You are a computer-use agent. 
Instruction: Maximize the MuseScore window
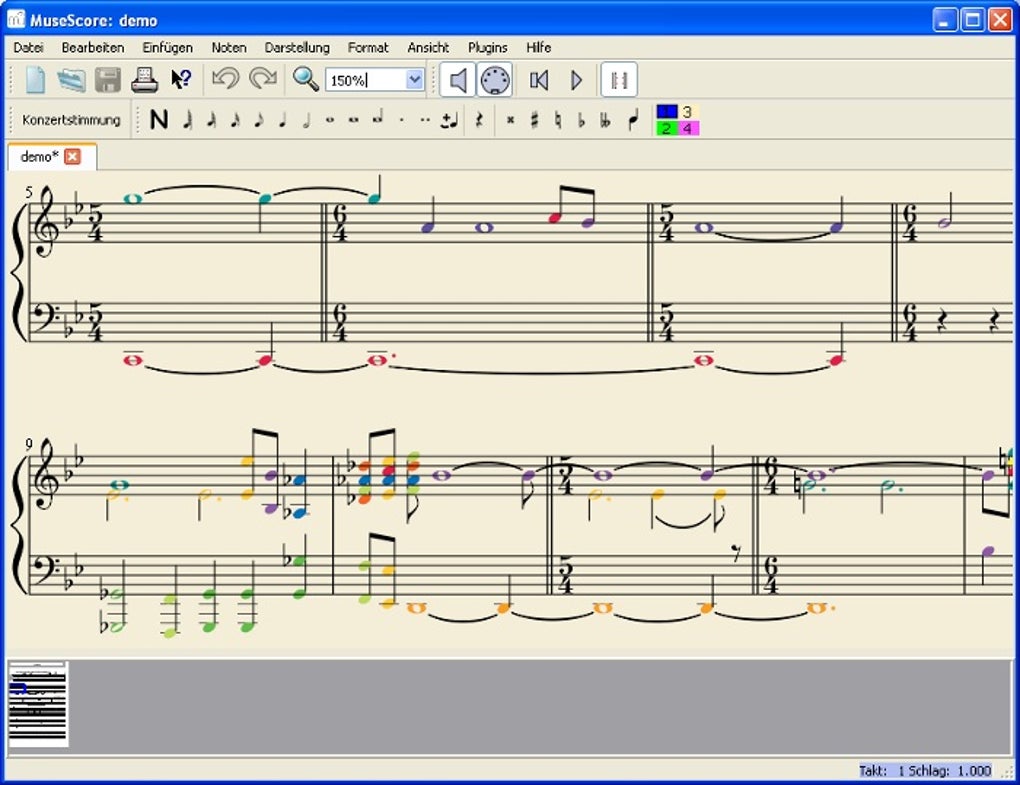coord(973,20)
